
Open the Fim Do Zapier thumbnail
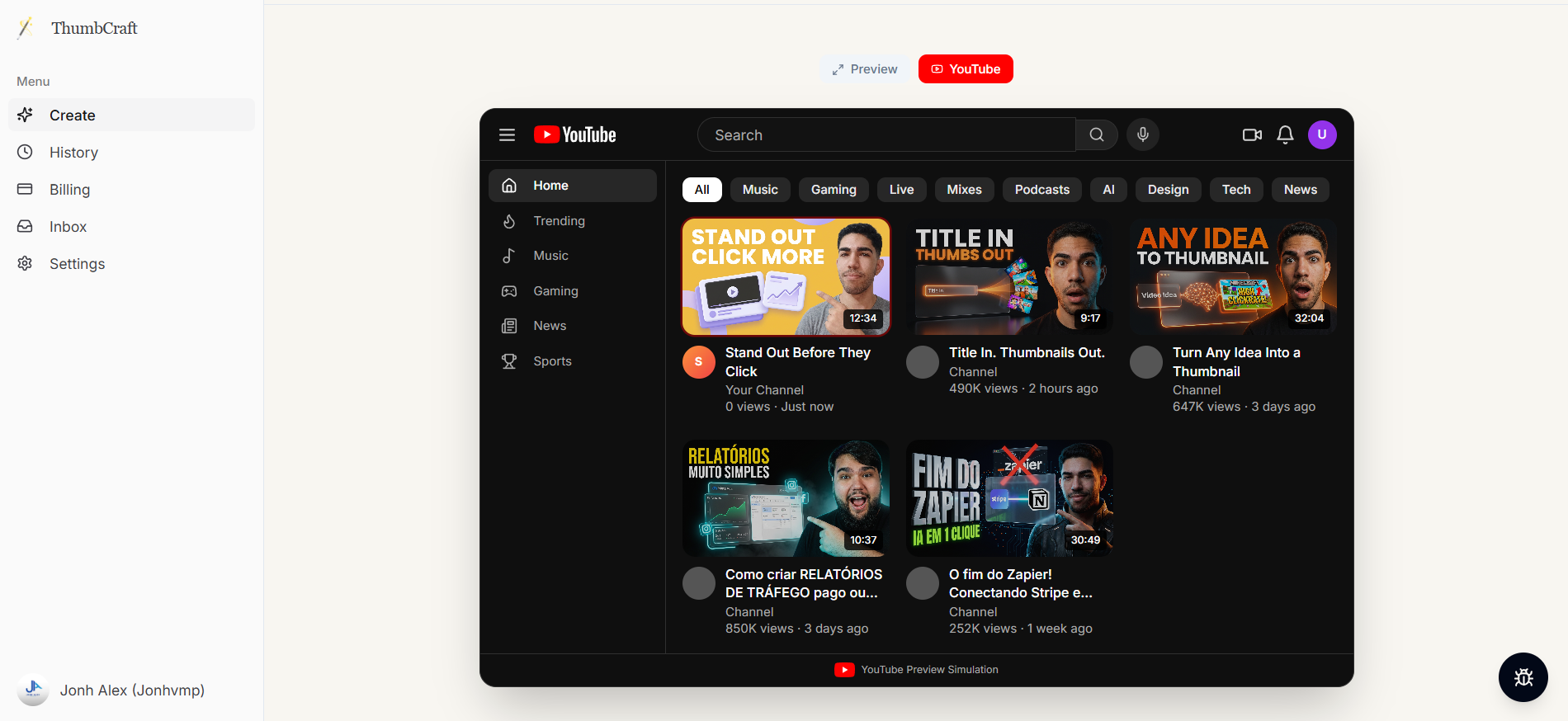(x=1009, y=498)
